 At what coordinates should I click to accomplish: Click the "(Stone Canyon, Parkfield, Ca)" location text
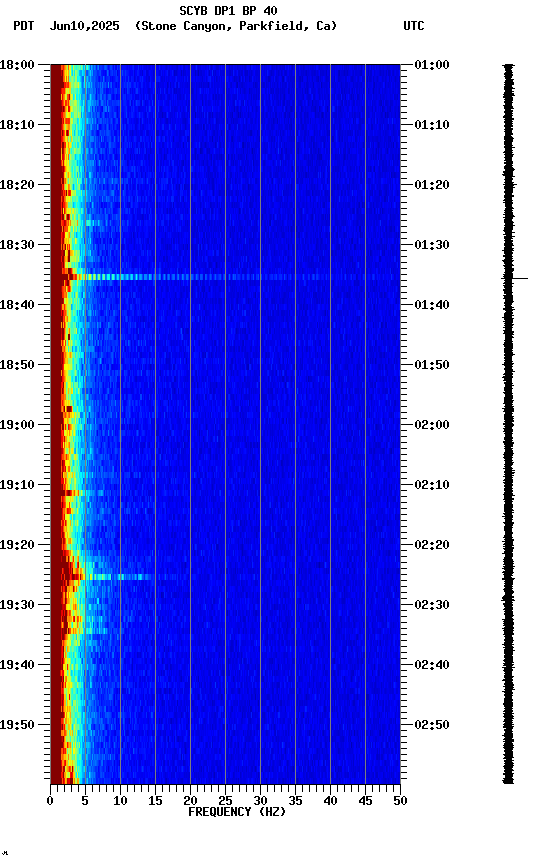[x=236, y=26]
